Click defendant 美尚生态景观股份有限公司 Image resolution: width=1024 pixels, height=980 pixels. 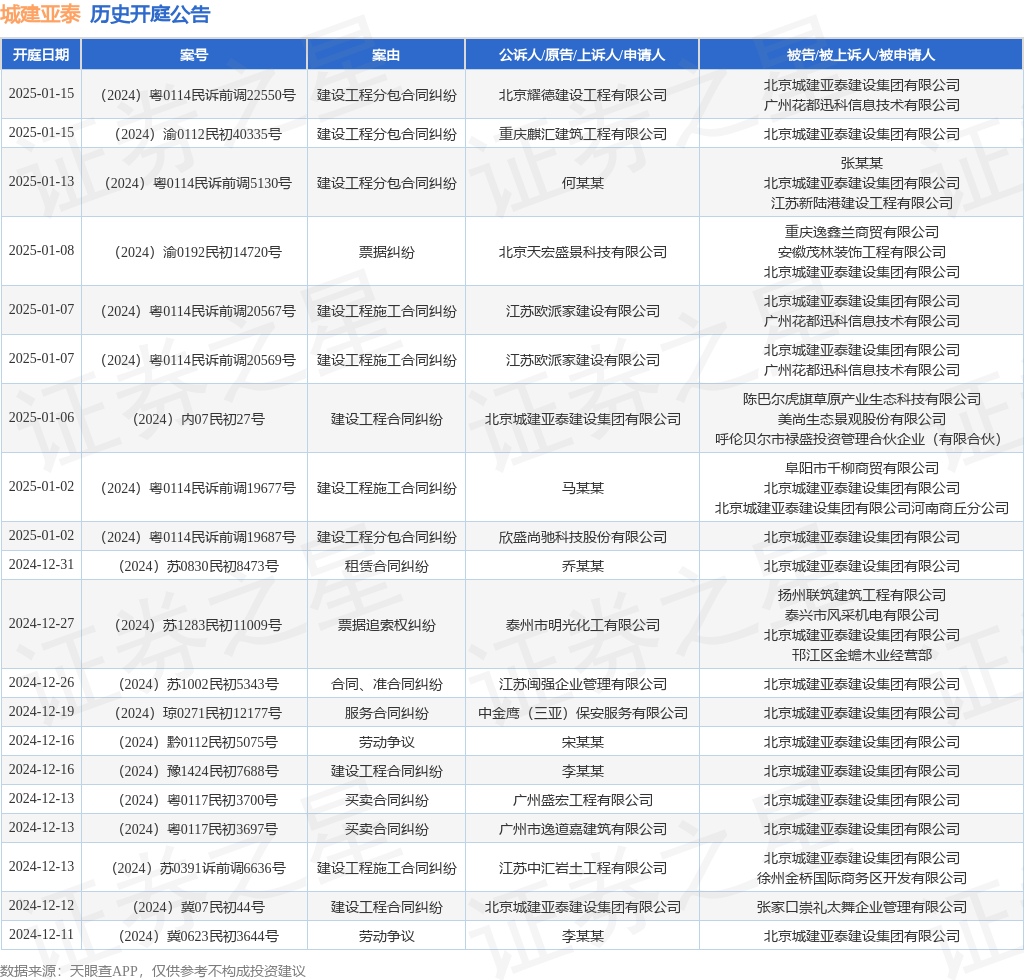tap(861, 419)
